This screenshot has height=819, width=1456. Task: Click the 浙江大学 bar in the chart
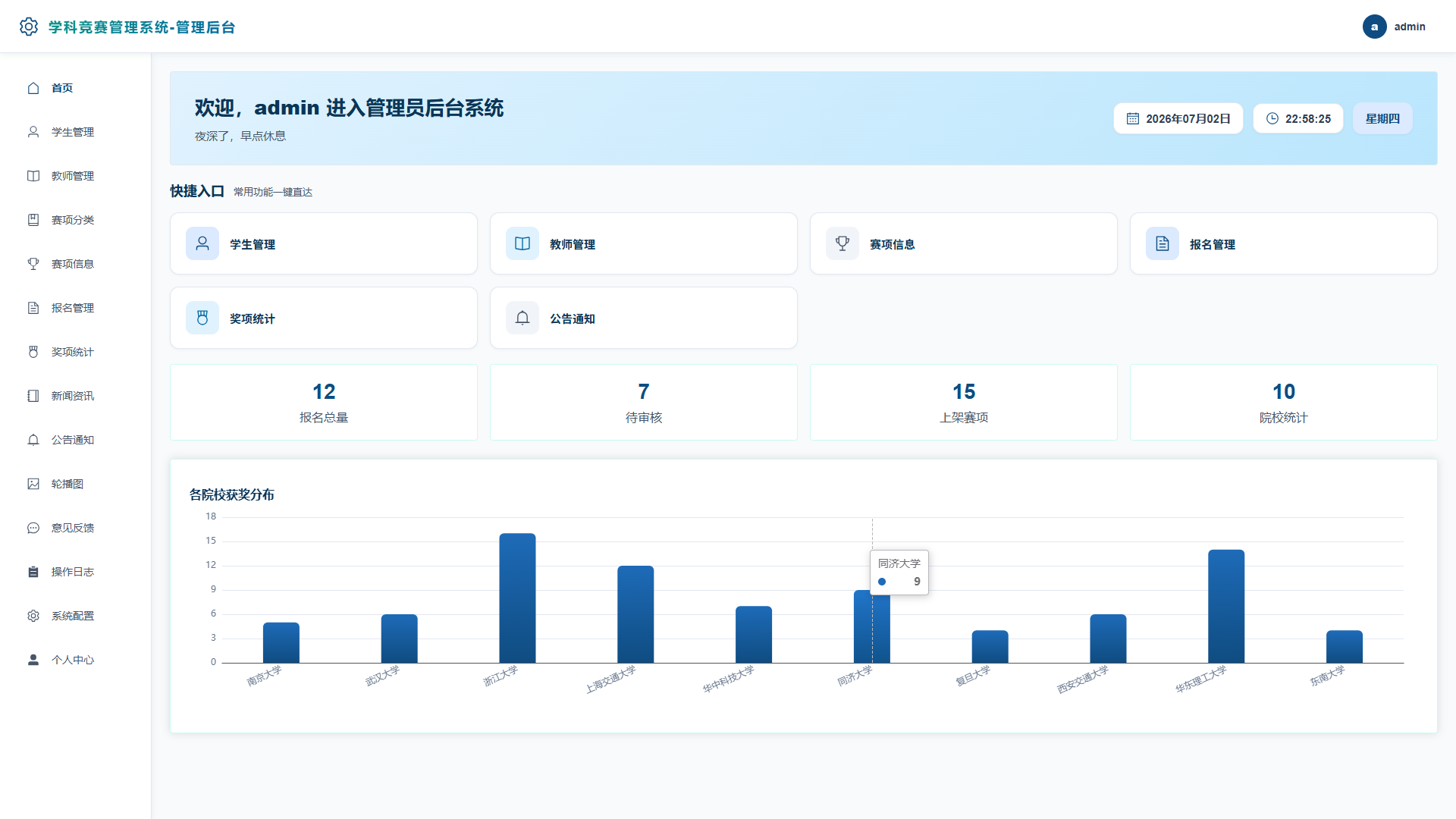[517, 598]
